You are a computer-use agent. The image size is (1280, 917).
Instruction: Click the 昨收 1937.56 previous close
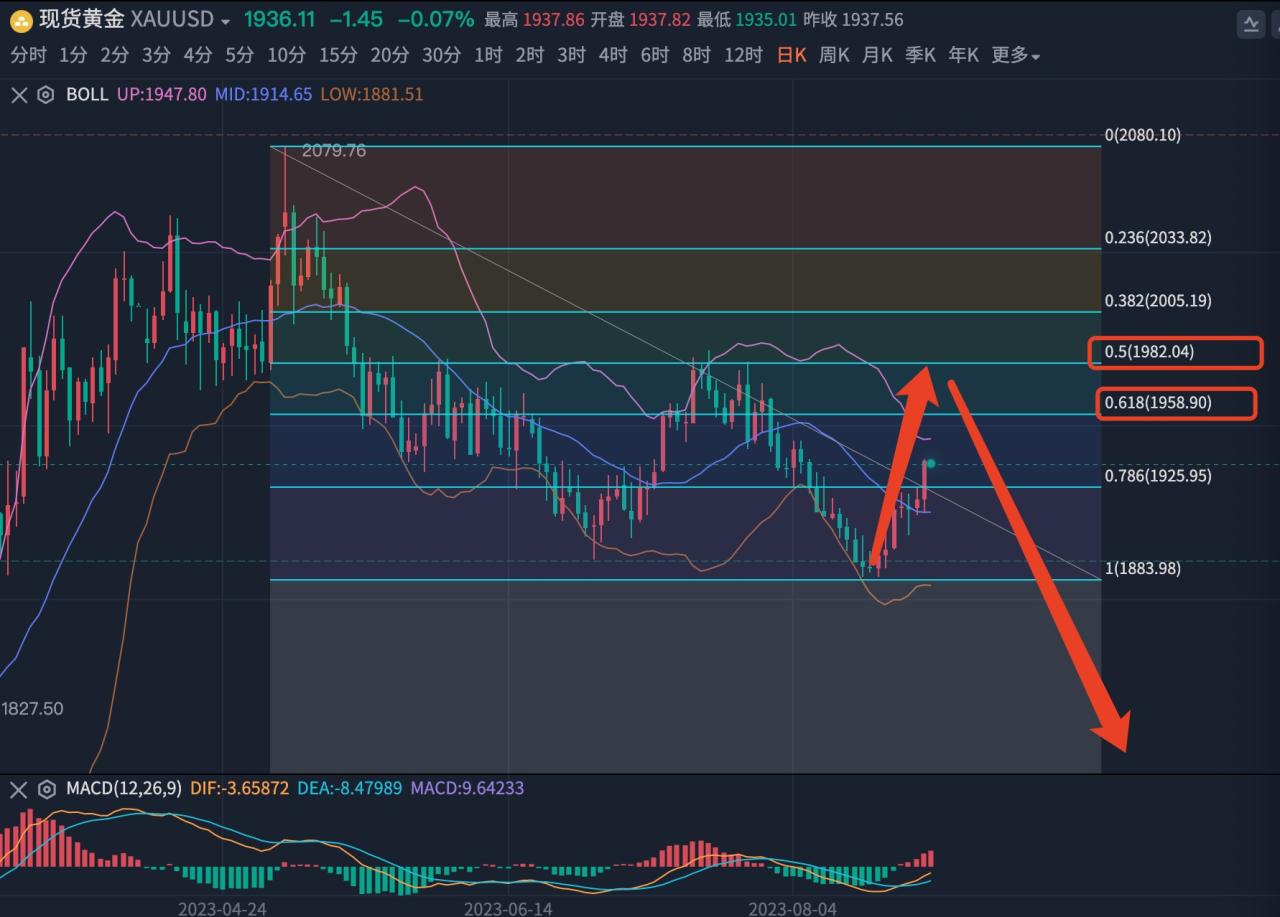(x=853, y=21)
